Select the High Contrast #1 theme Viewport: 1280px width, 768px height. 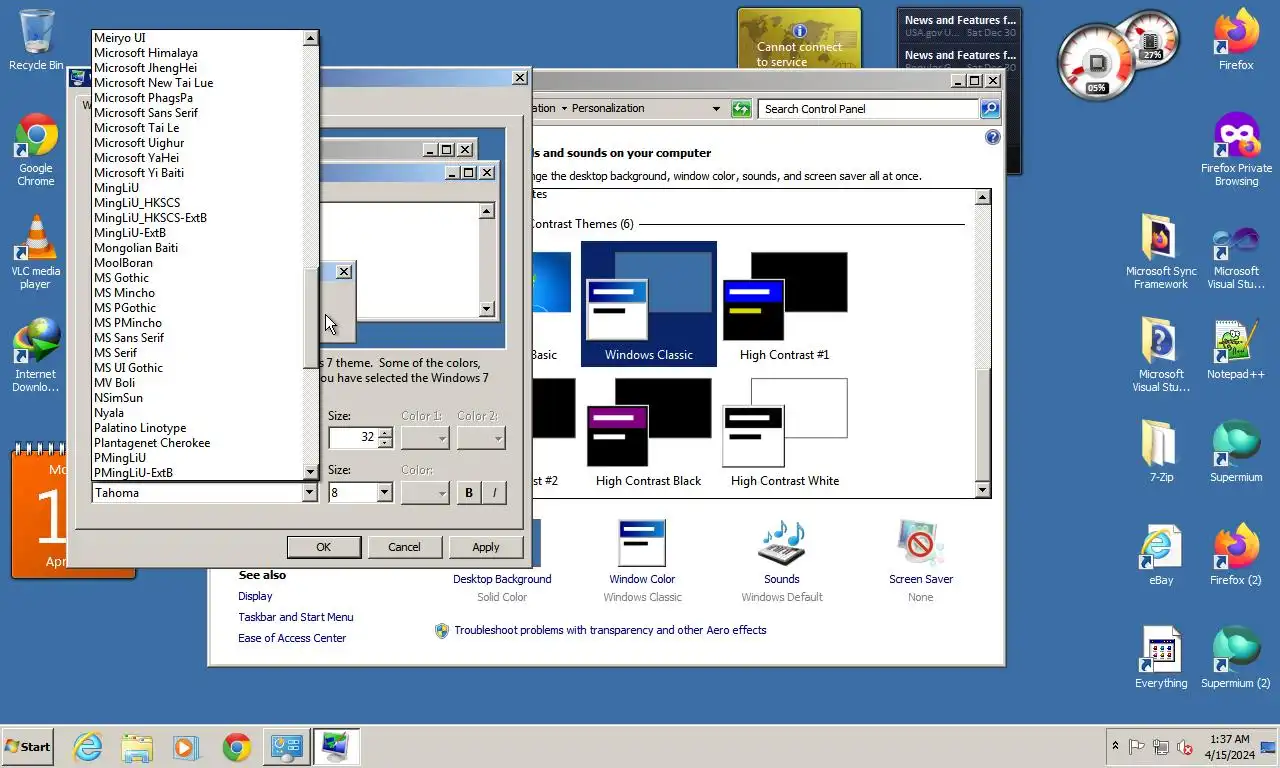[x=785, y=306]
